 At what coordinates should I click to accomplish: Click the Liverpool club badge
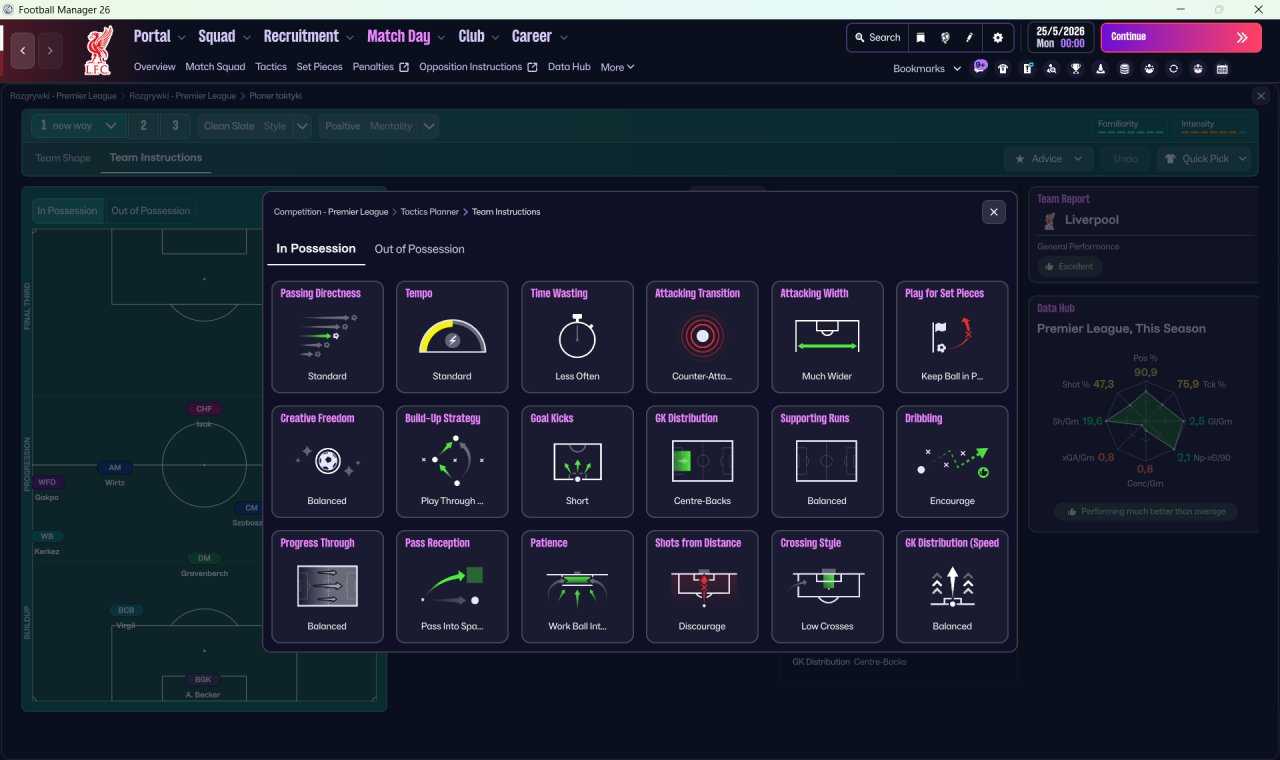pos(98,50)
